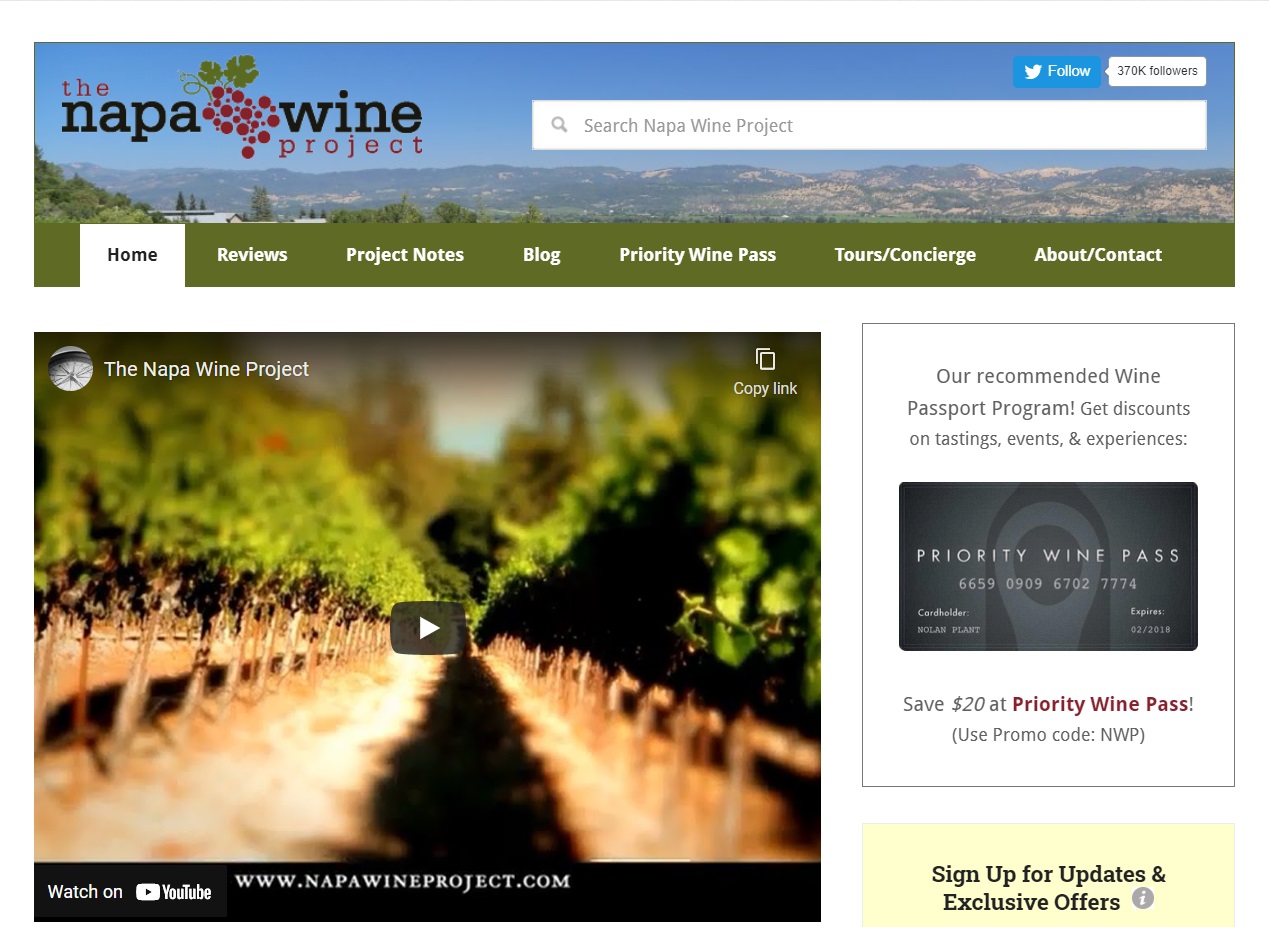1269x927 pixels.
Task: Click the Copy link icon on video
Action: click(765, 360)
